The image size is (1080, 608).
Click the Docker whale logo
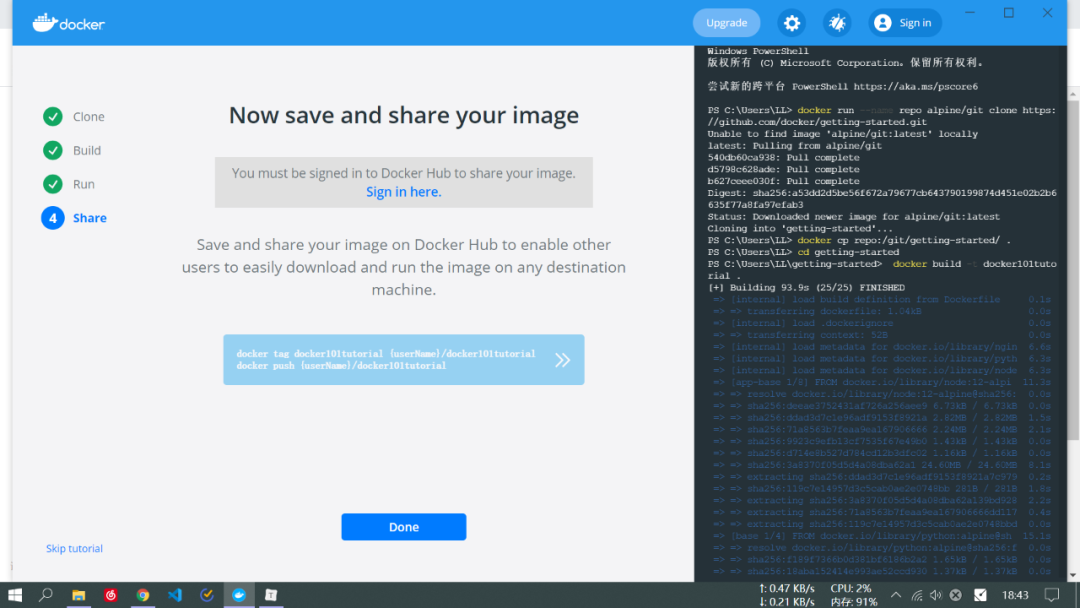click(68, 23)
